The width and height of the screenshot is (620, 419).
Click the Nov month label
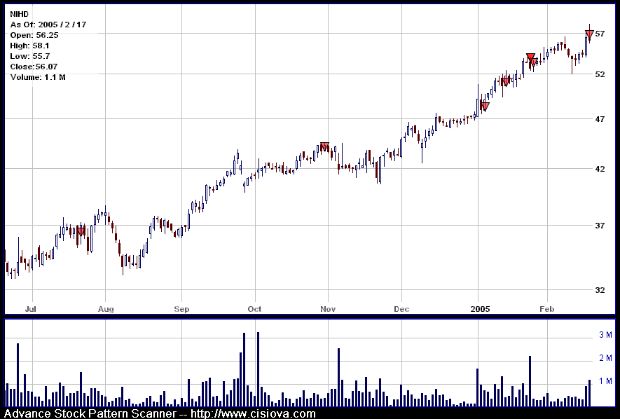(328, 309)
